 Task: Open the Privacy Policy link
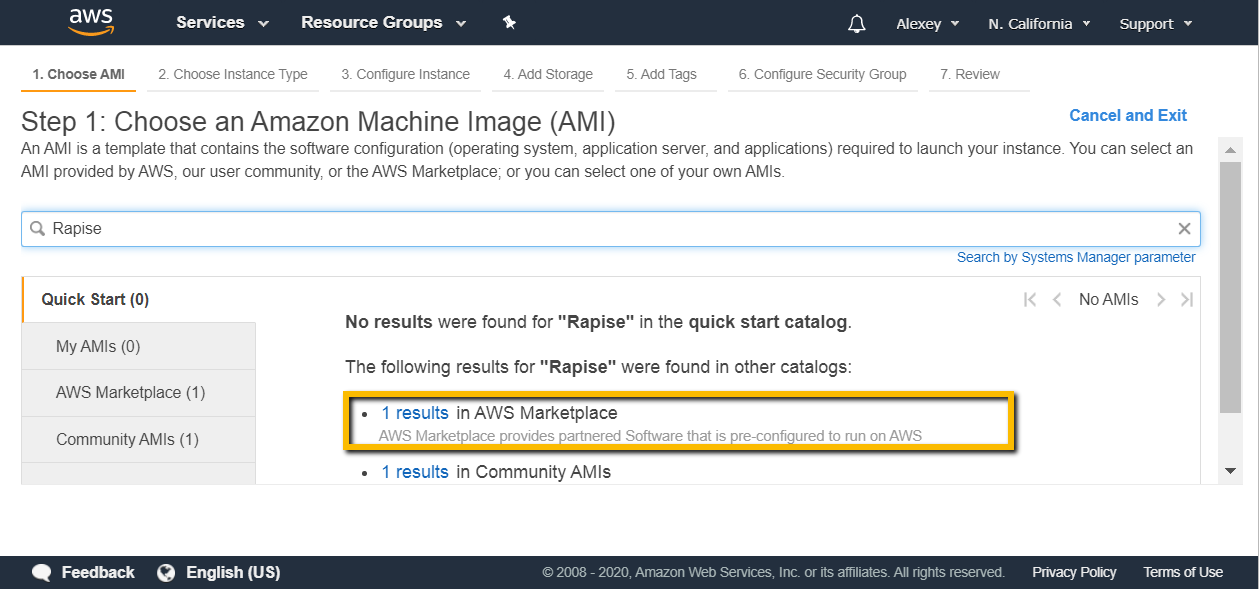pyautogui.click(x=1074, y=572)
